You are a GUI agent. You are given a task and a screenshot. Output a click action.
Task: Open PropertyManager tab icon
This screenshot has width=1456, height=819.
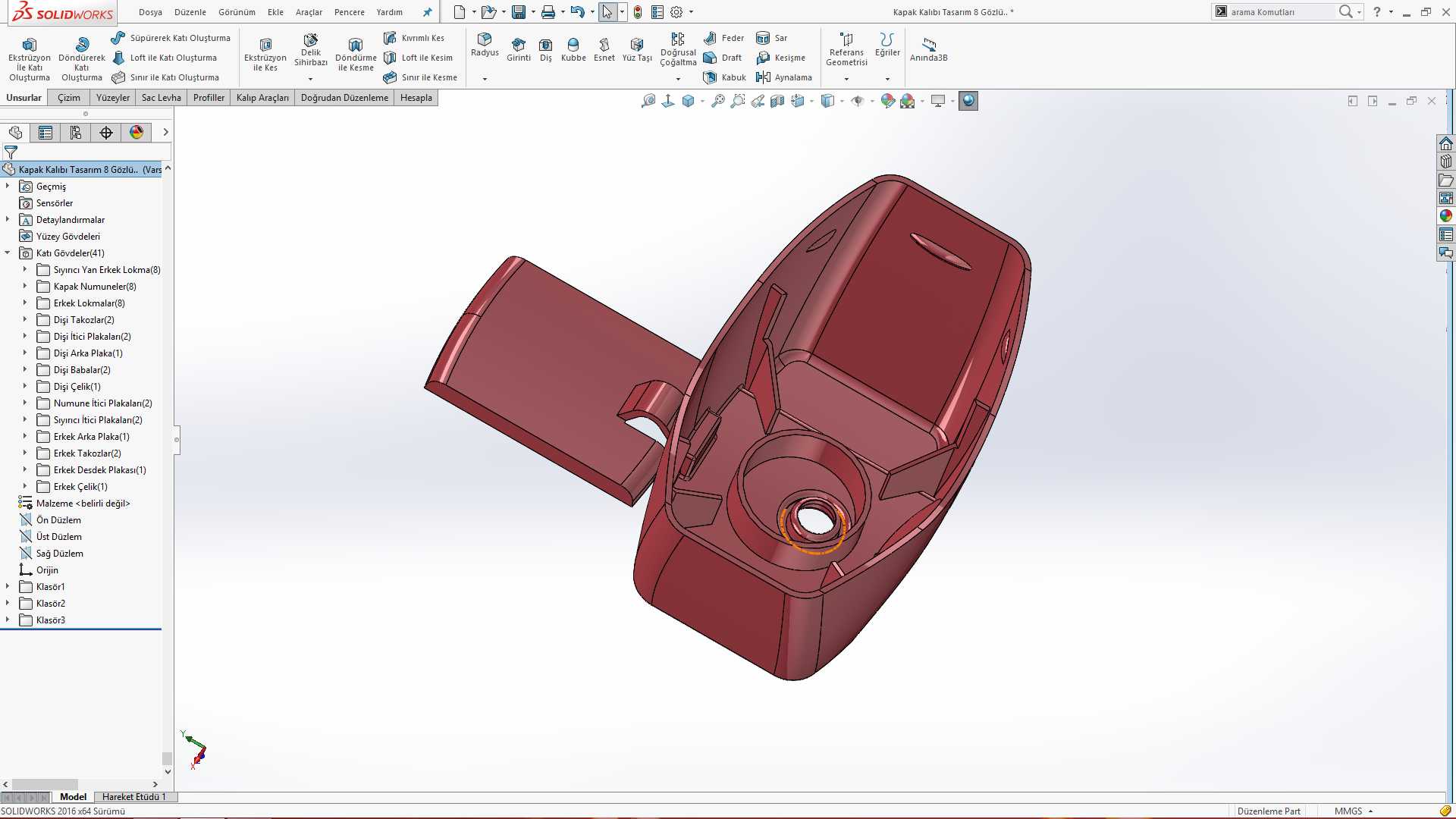click(45, 133)
